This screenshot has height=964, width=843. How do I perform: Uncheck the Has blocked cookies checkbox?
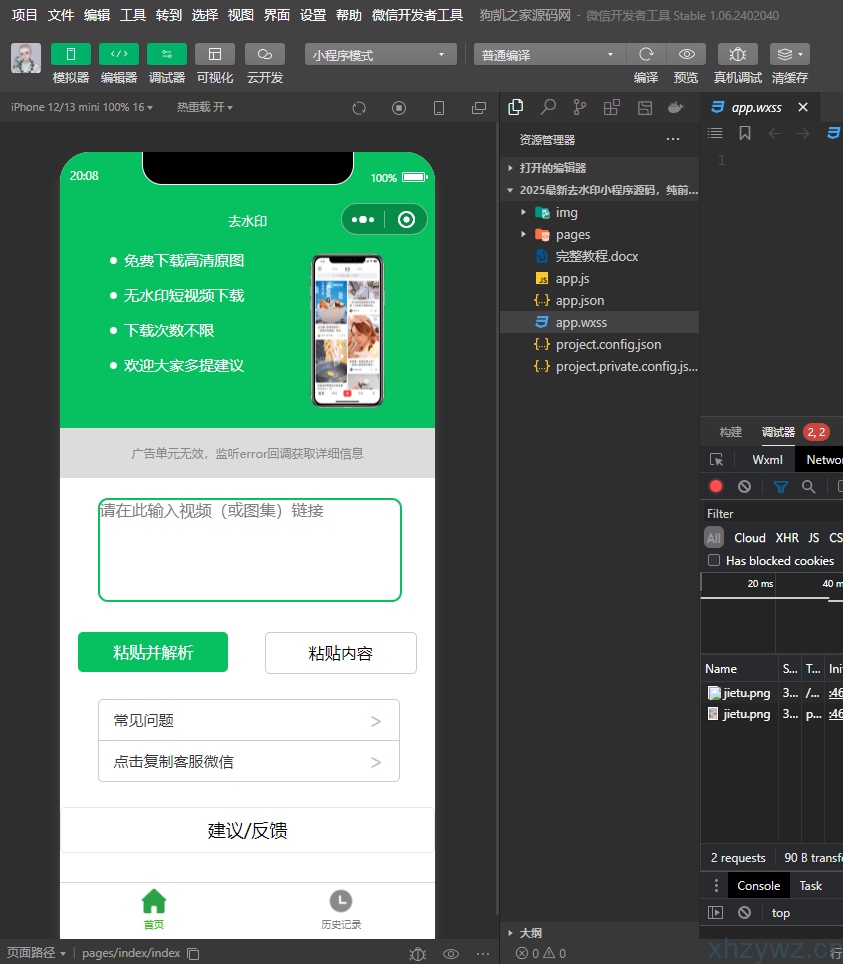(x=712, y=560)
